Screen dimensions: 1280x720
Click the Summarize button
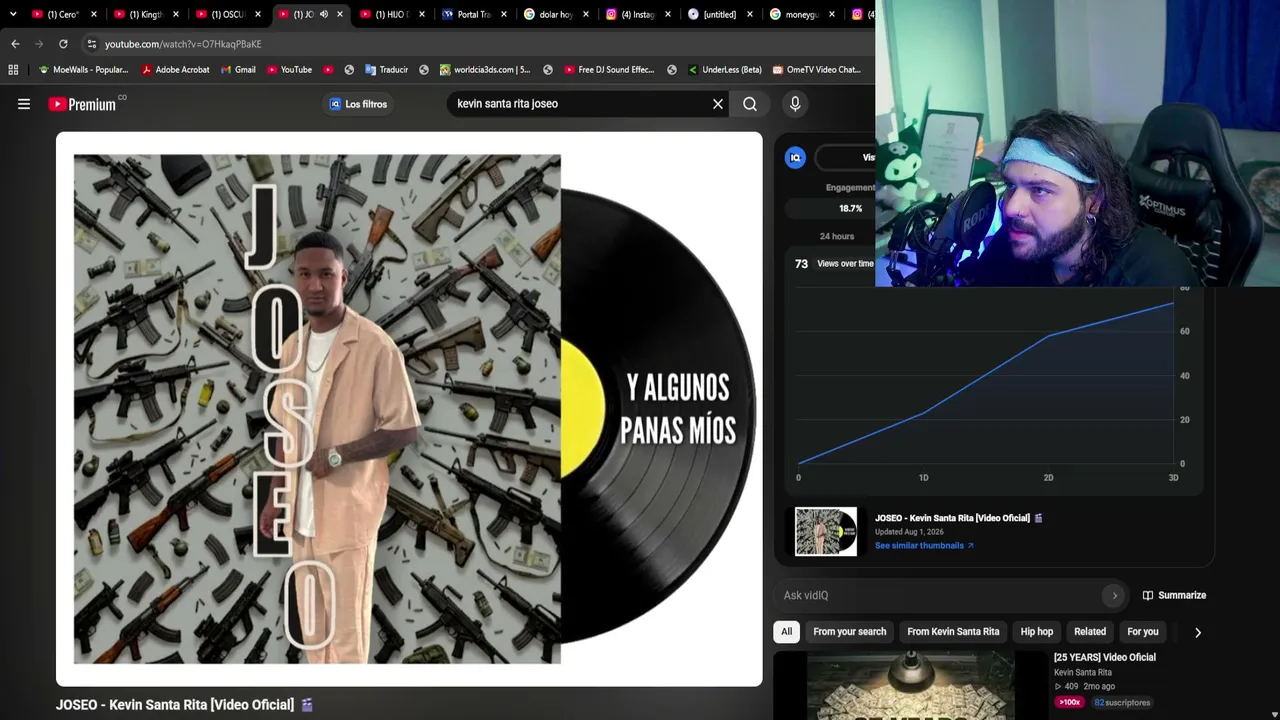[1174, 596]
